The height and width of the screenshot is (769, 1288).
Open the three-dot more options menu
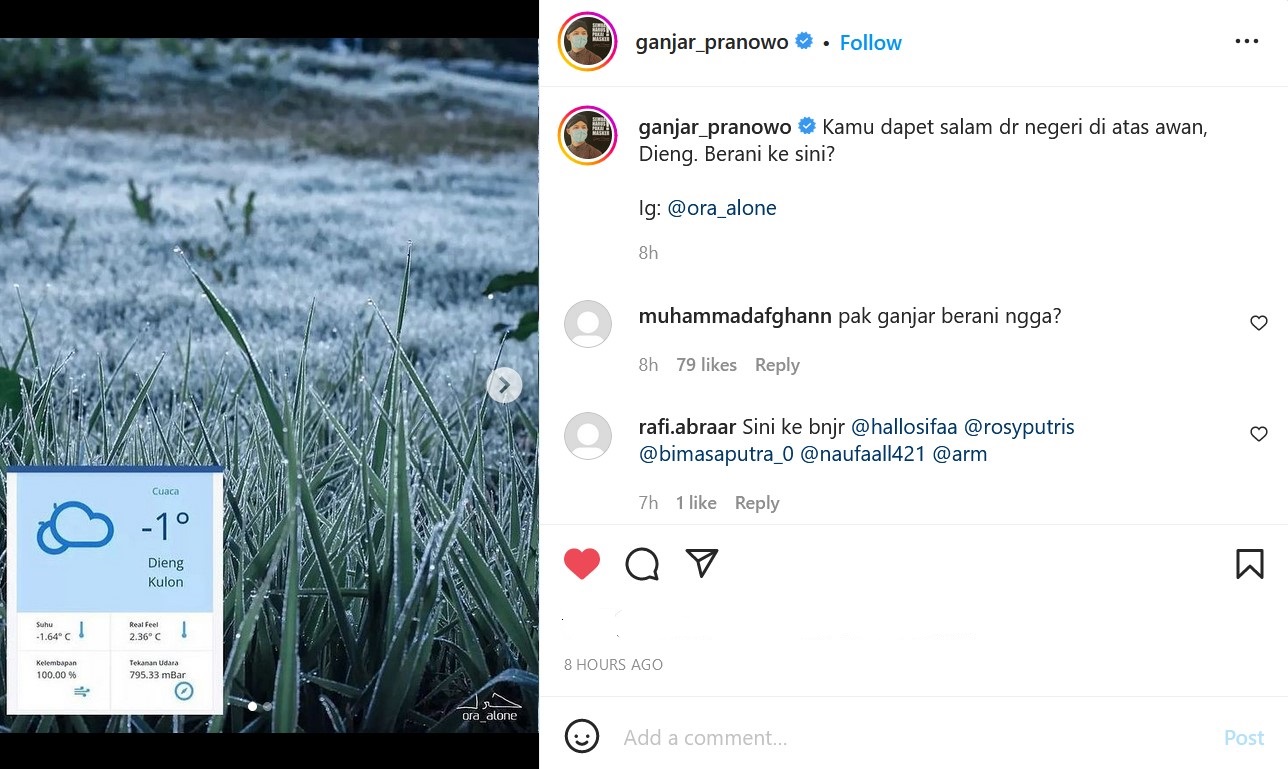[1247, 41]
